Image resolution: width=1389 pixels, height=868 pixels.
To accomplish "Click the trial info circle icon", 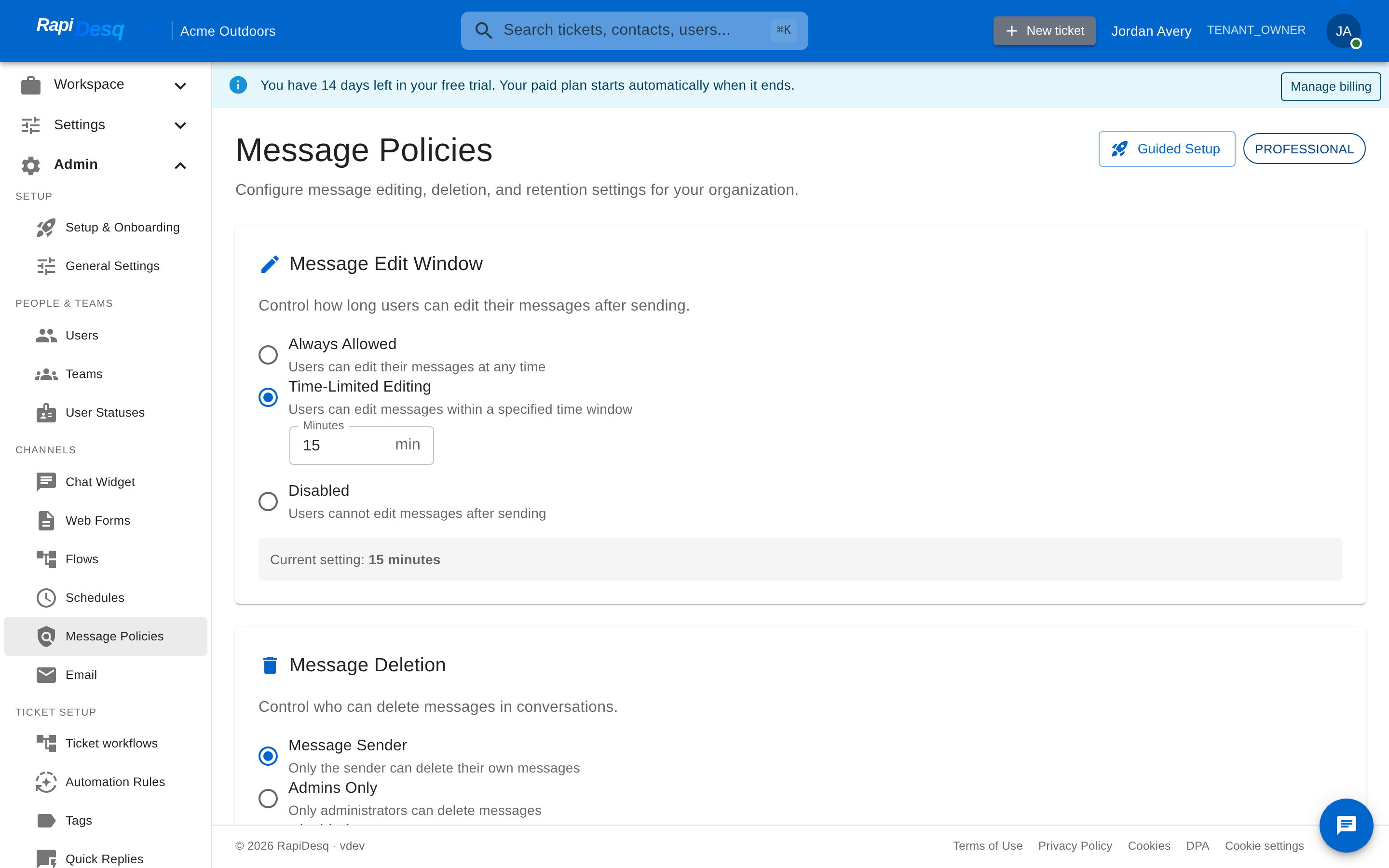I will [238, 85].
